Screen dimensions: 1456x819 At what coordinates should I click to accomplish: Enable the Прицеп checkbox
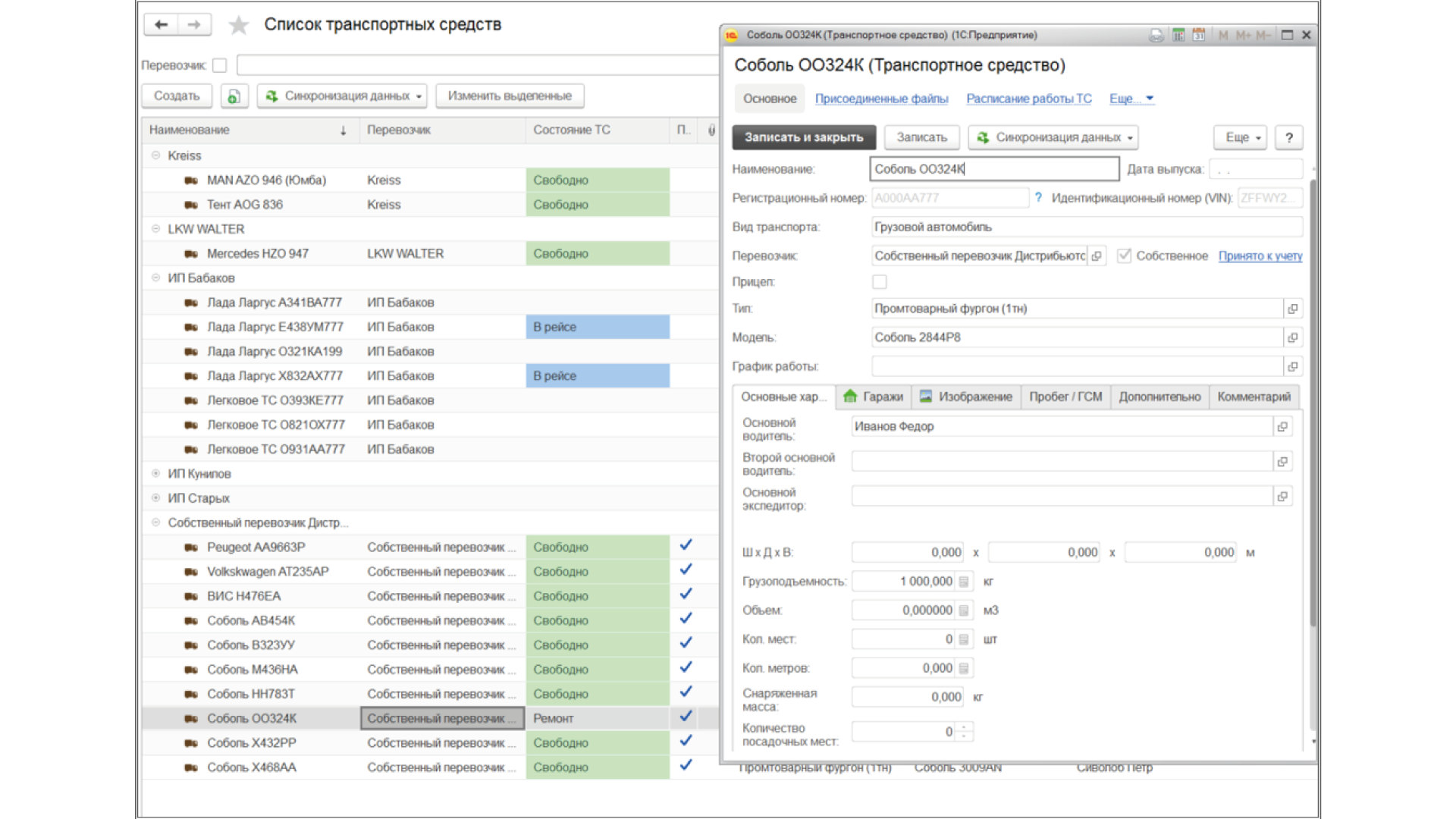point(880,282)
